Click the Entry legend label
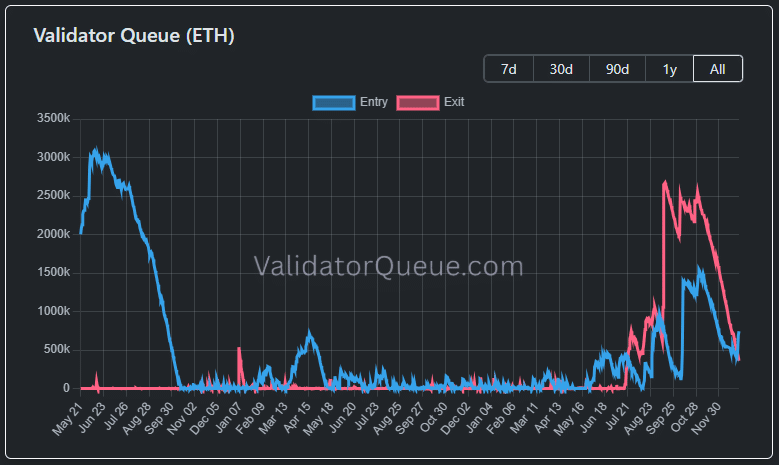 [374, 102]
